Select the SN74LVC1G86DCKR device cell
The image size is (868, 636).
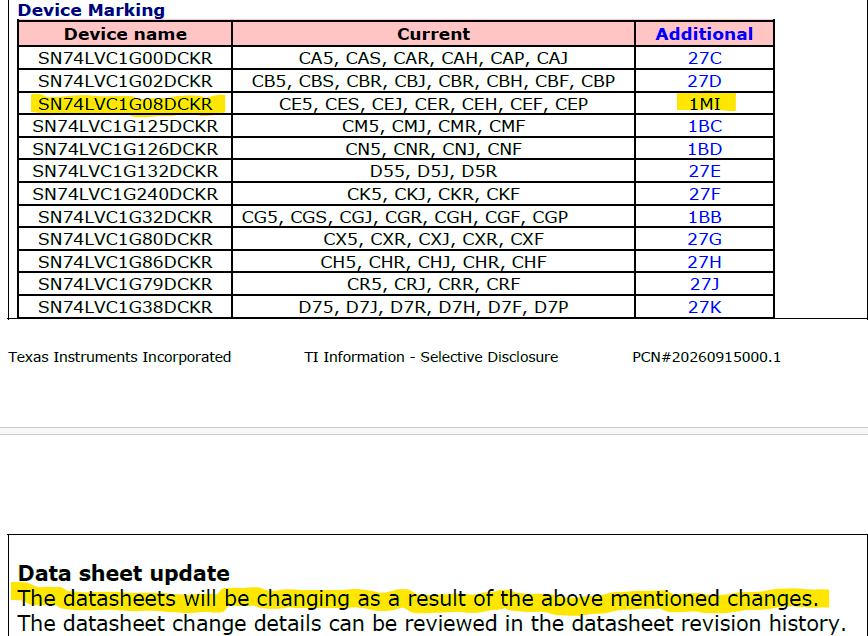click(x=125, y=262)
